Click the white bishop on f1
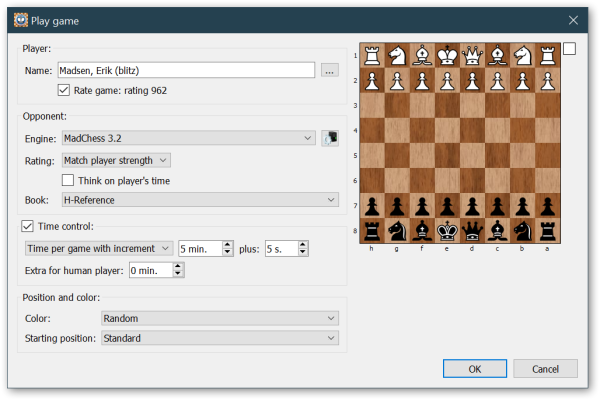This screenshot has height=400, width=600. pos(422,56)
